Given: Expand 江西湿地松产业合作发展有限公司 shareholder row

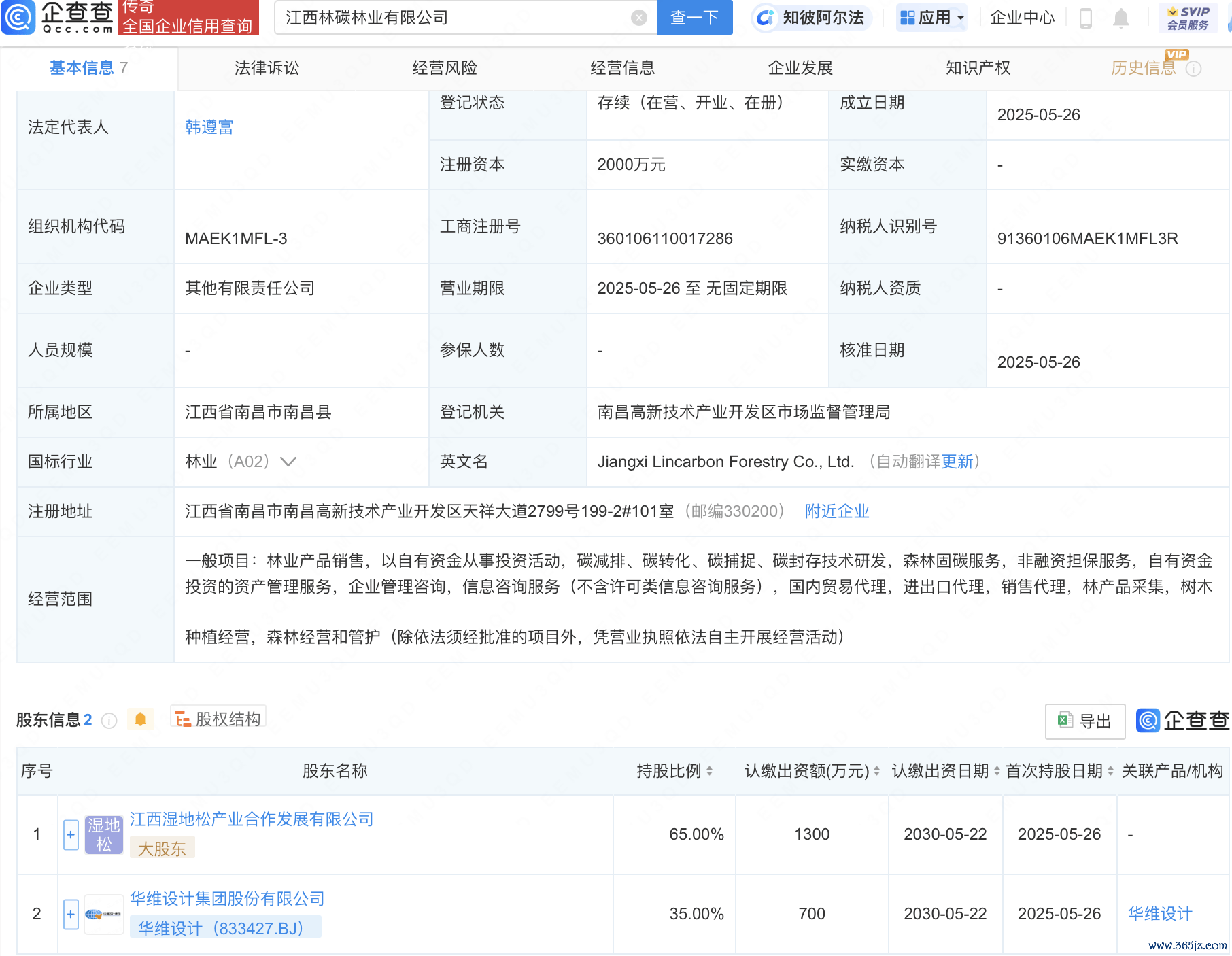Looking at the screenshot, I should 71,835.
